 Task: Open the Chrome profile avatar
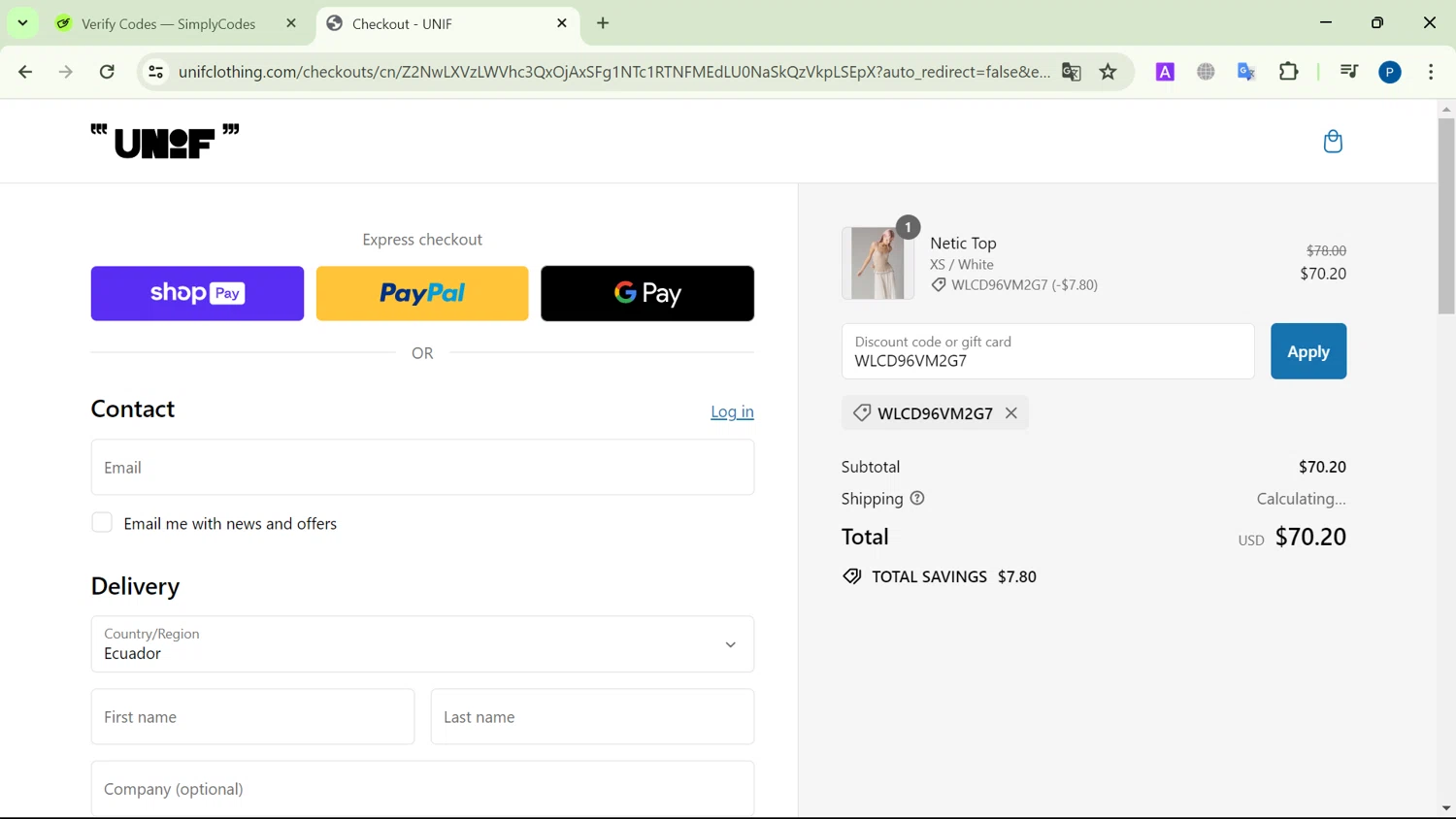(1390, 72)
